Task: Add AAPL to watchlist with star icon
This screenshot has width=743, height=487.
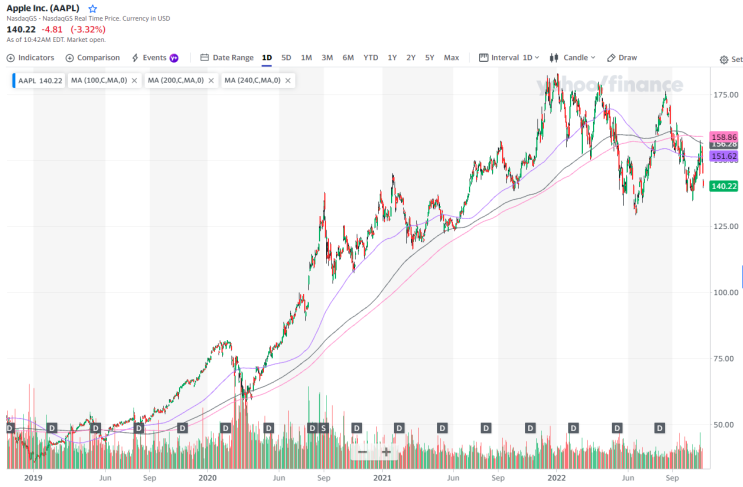Action: [93, 9]
